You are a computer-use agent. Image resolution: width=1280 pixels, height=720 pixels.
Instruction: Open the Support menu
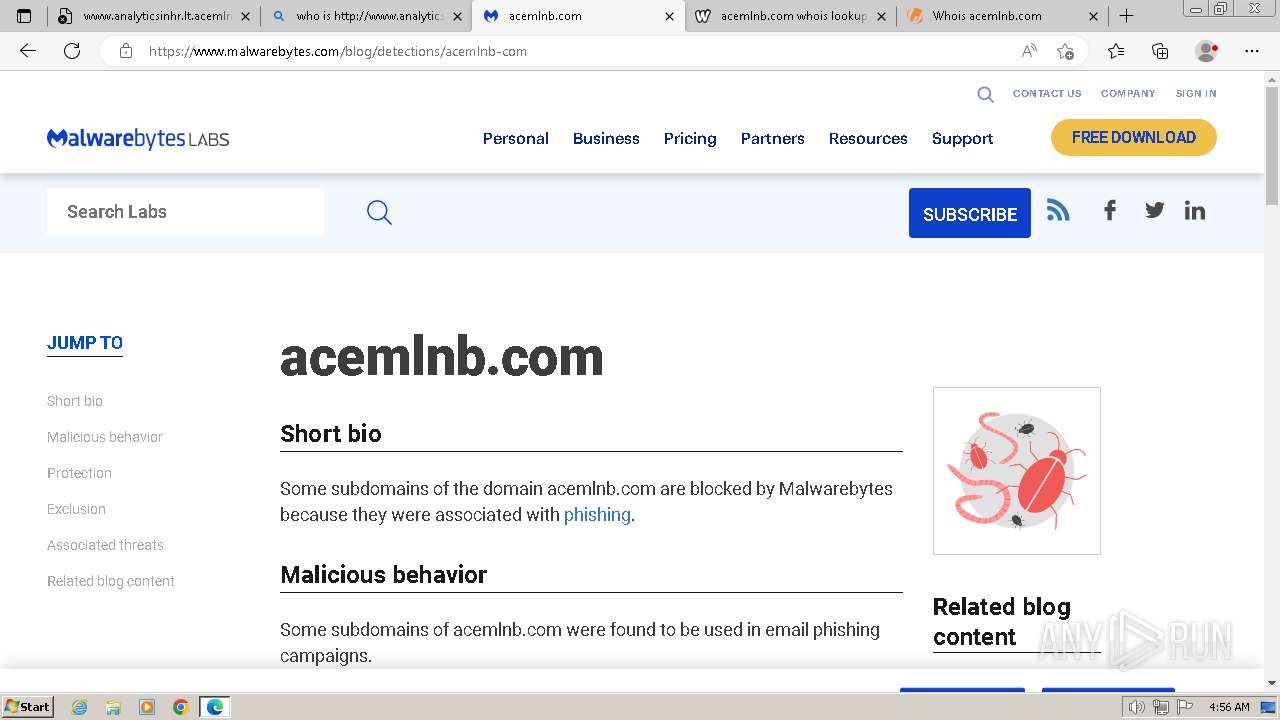tap(963, 139)
